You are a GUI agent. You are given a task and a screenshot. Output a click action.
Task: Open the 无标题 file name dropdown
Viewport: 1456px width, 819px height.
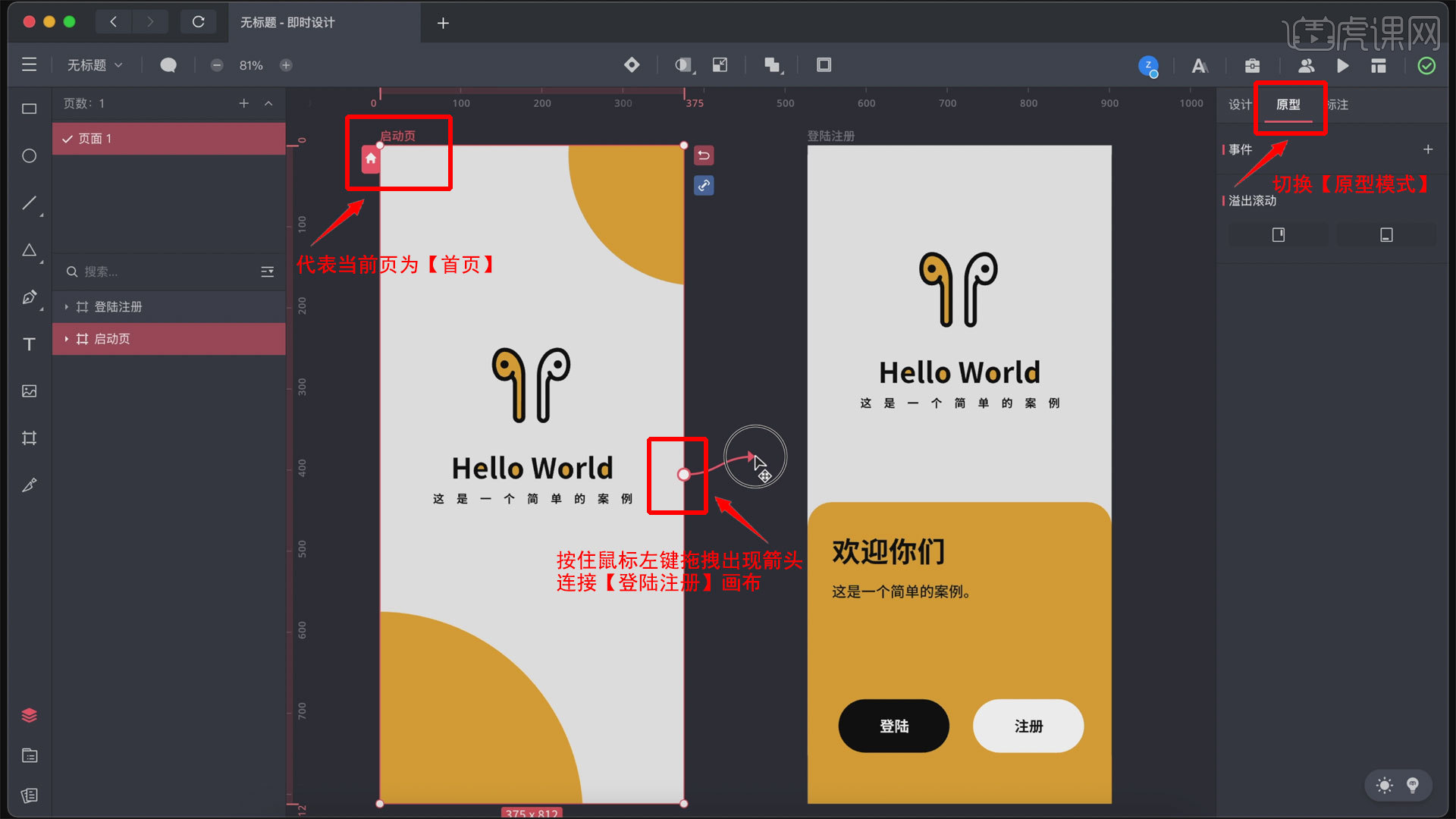click(x=94, y=65)
